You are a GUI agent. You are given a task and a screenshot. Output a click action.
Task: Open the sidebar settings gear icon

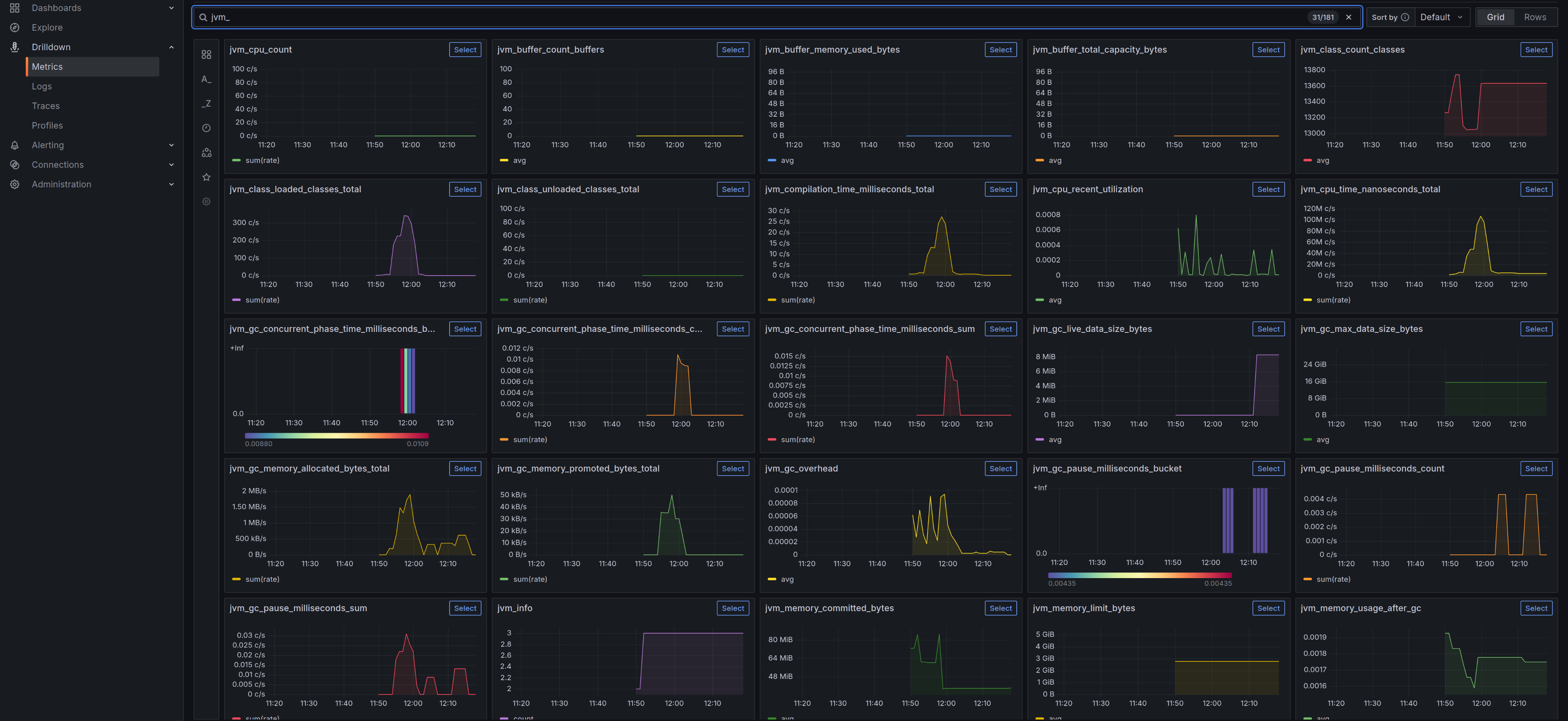pos(206,201)
